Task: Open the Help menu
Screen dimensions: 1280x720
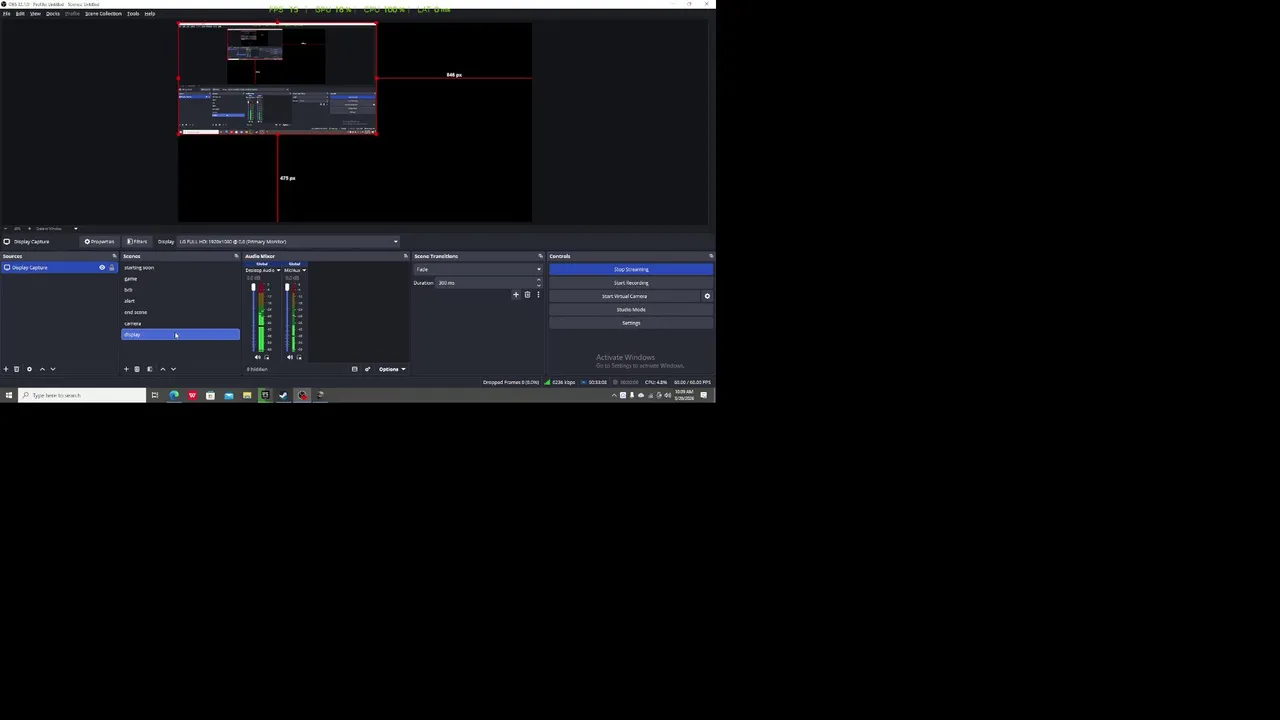Action: coord(149,13)
